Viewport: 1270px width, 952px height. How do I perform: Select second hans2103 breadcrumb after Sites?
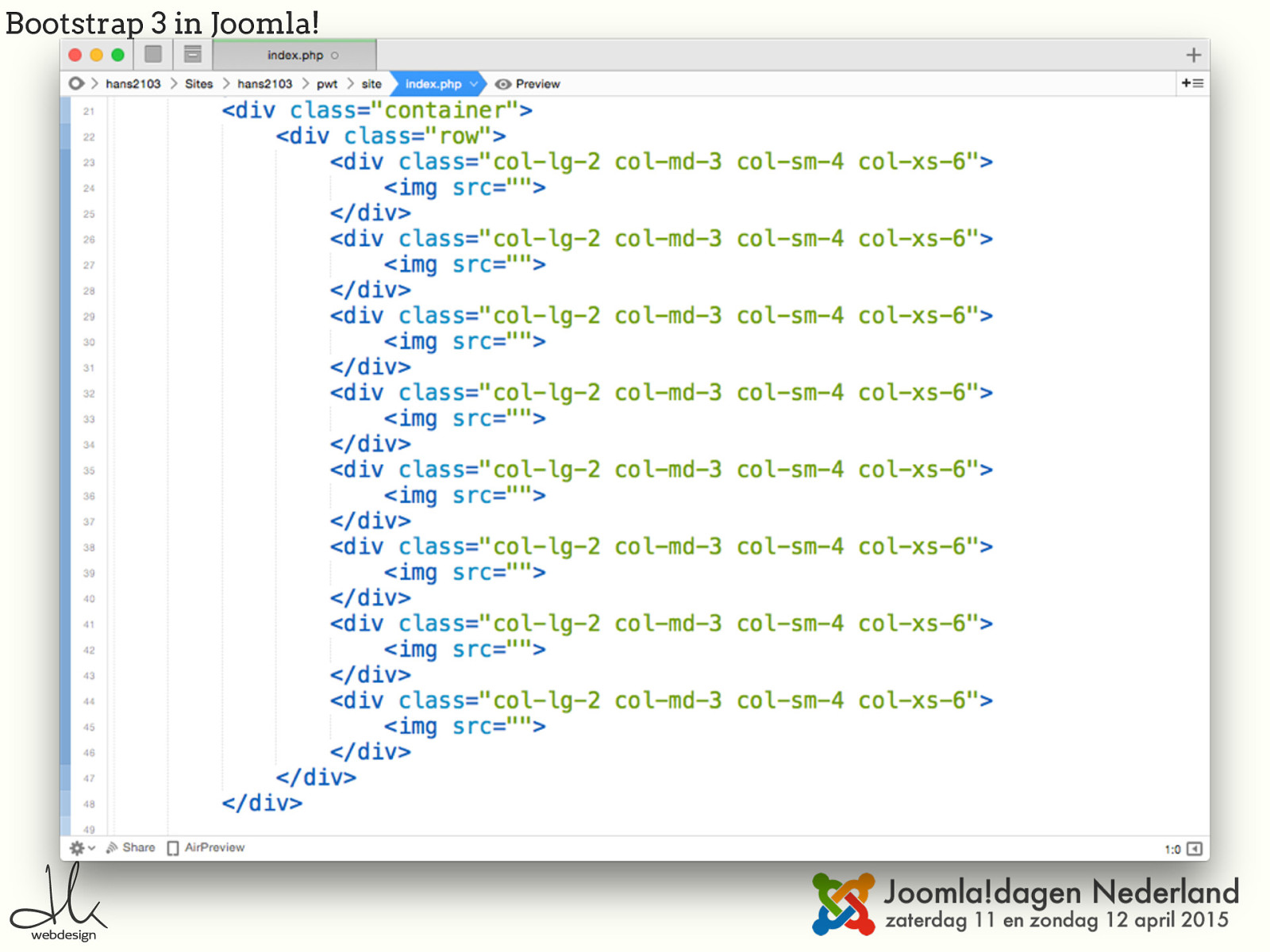[x=264, y=84]
